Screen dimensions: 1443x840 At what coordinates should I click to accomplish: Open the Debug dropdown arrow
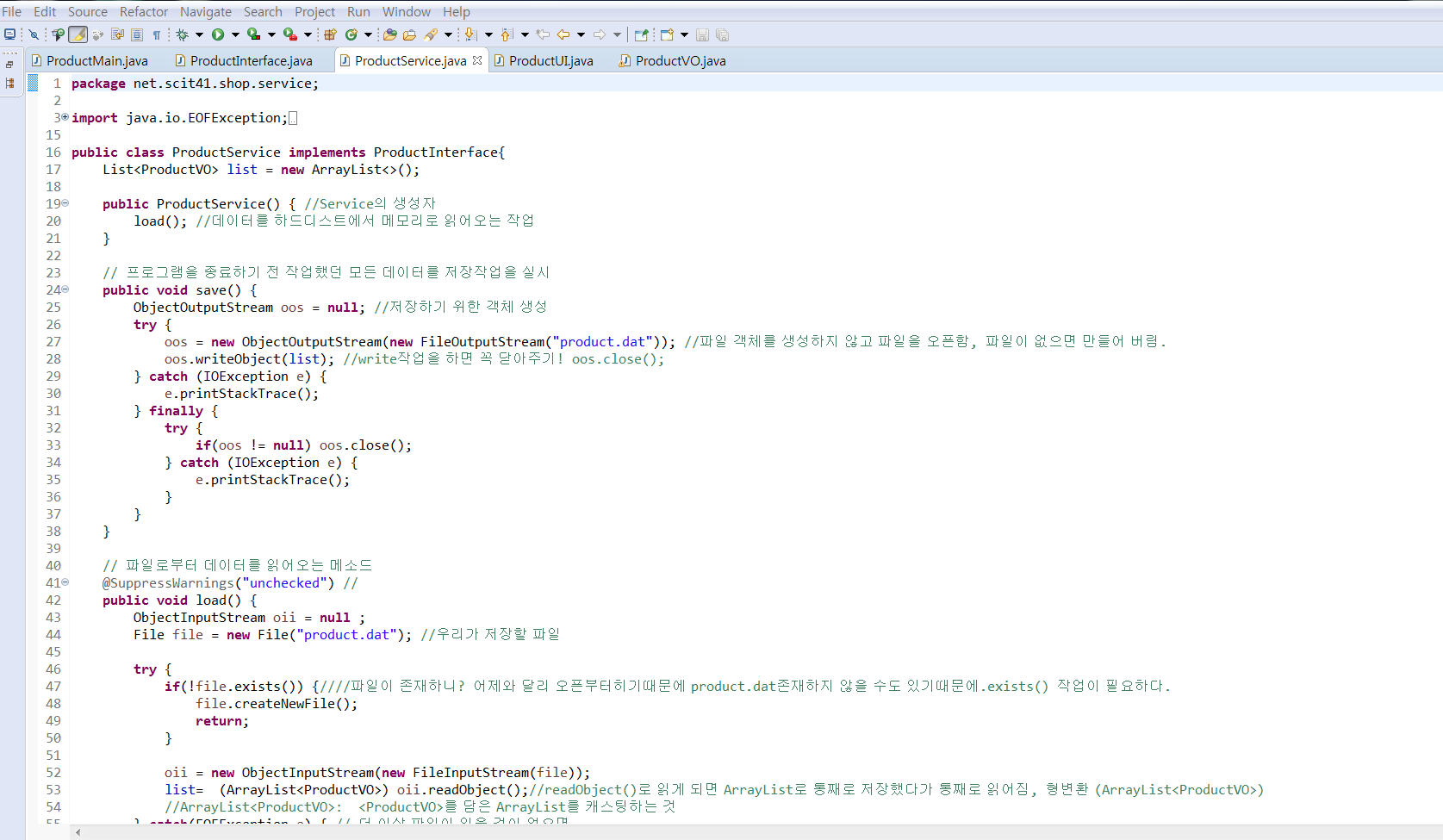tap(199, 34)
